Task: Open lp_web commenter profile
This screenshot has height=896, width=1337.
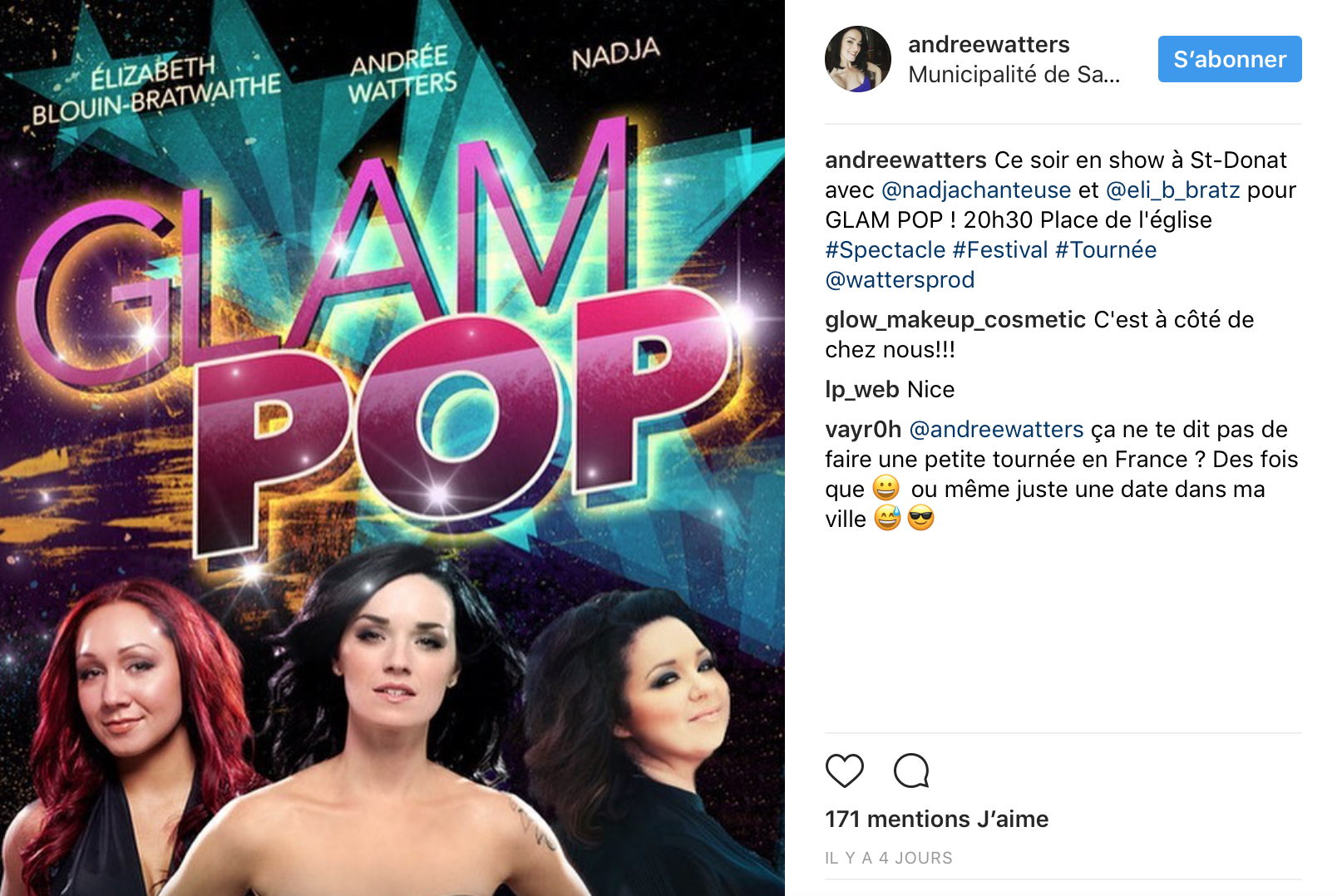Action: click(x=862, y=390)
